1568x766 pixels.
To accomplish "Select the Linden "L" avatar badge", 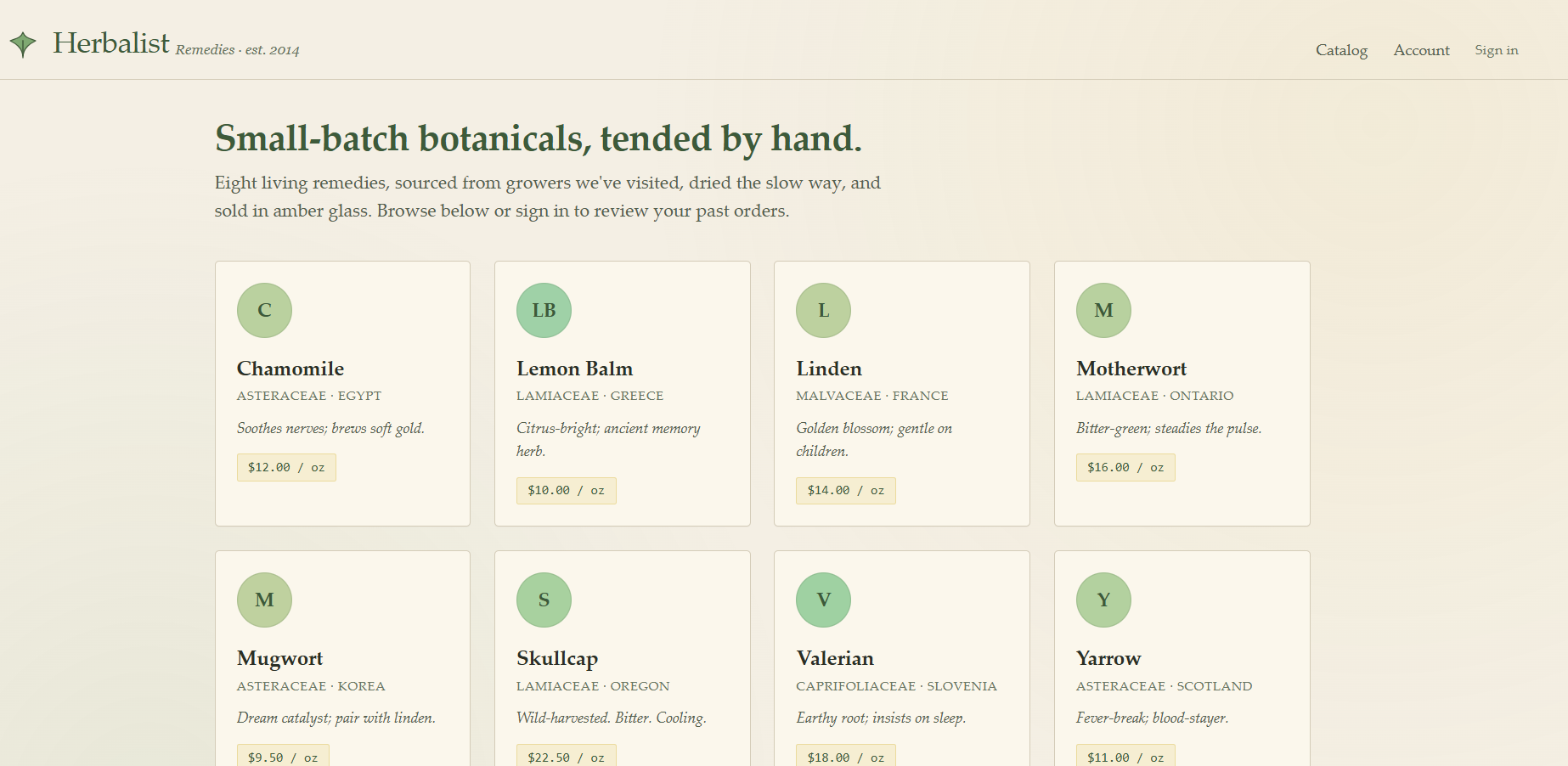I will tap(823, 310).
